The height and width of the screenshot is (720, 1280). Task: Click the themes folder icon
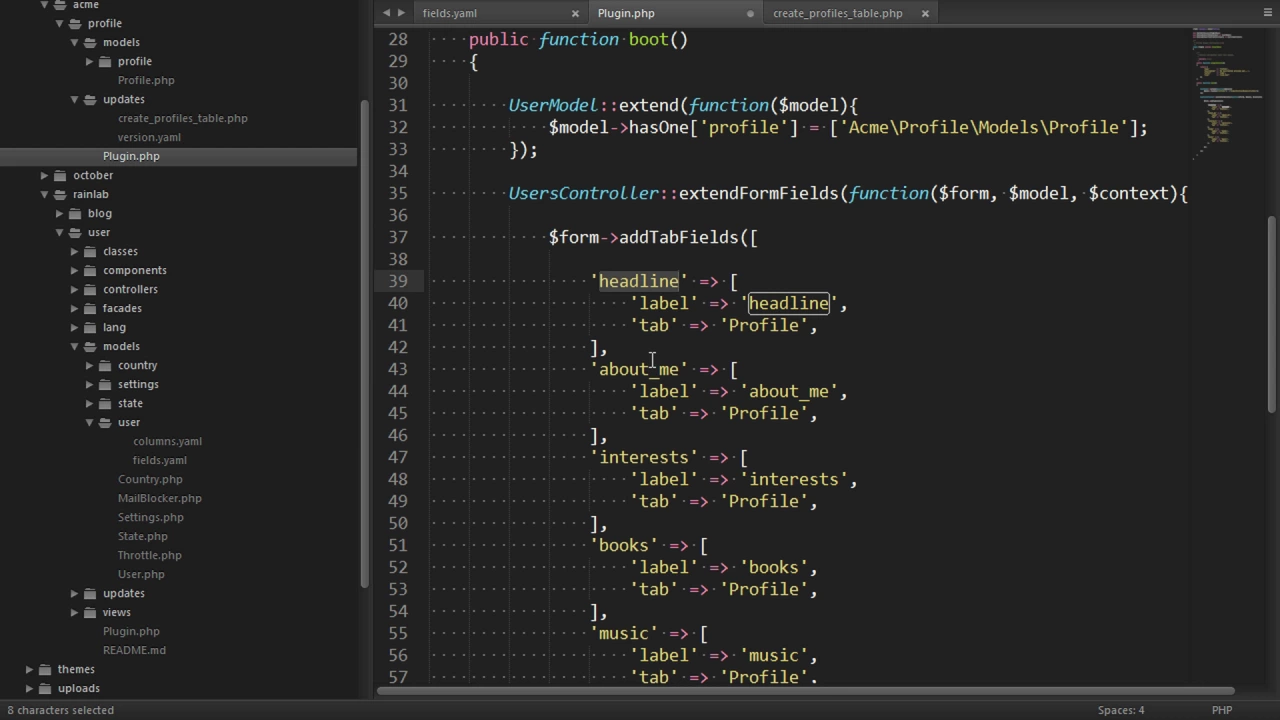coord(49,669)
